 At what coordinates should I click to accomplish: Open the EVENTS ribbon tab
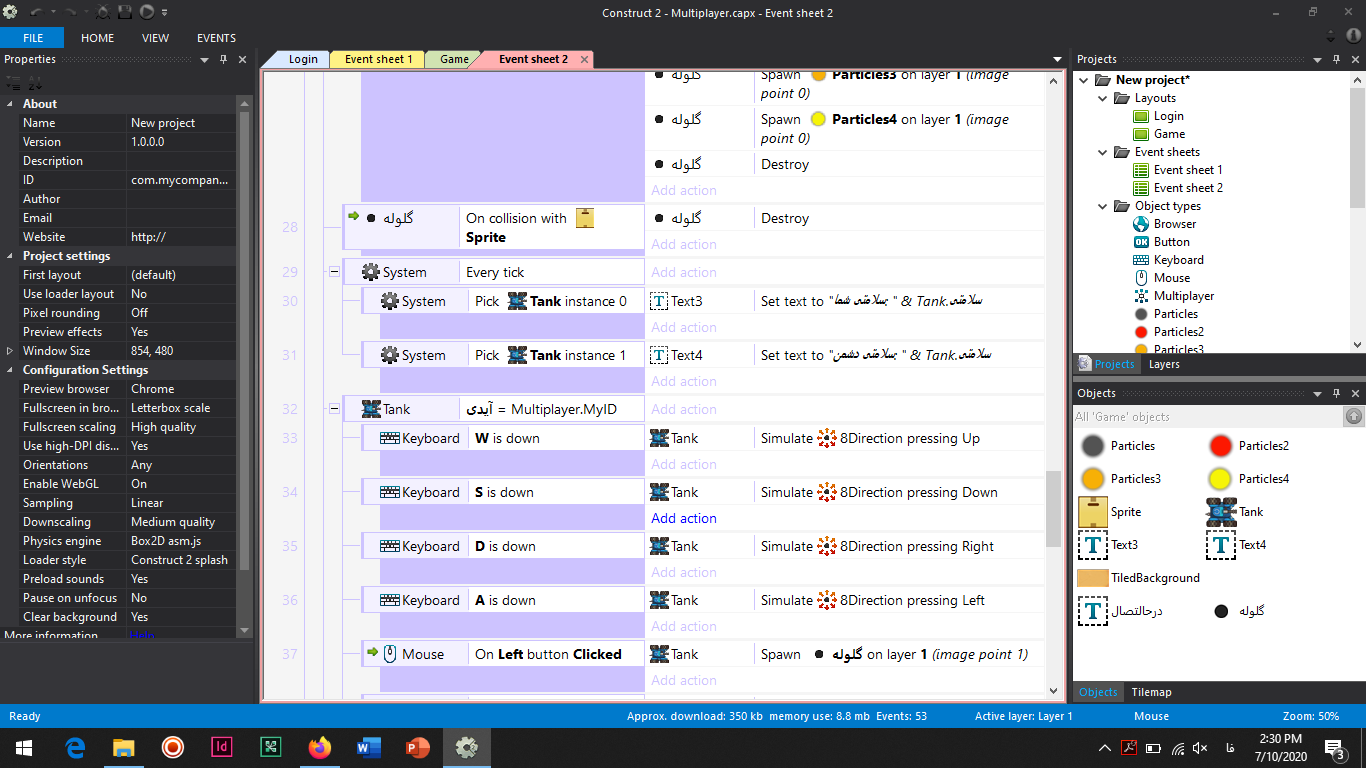tap(216, 38)
